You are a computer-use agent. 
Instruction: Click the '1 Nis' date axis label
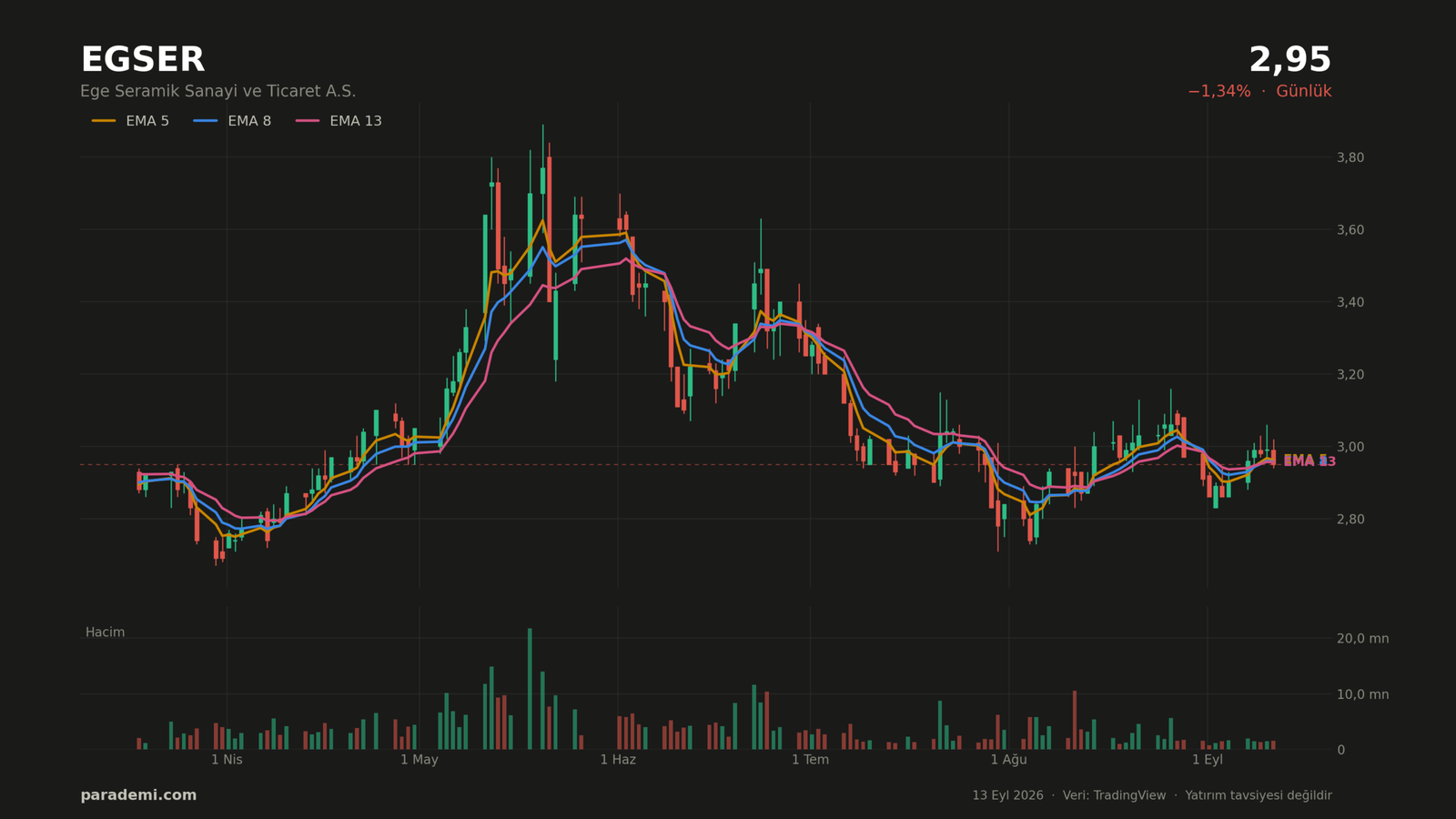click(227, 760)
